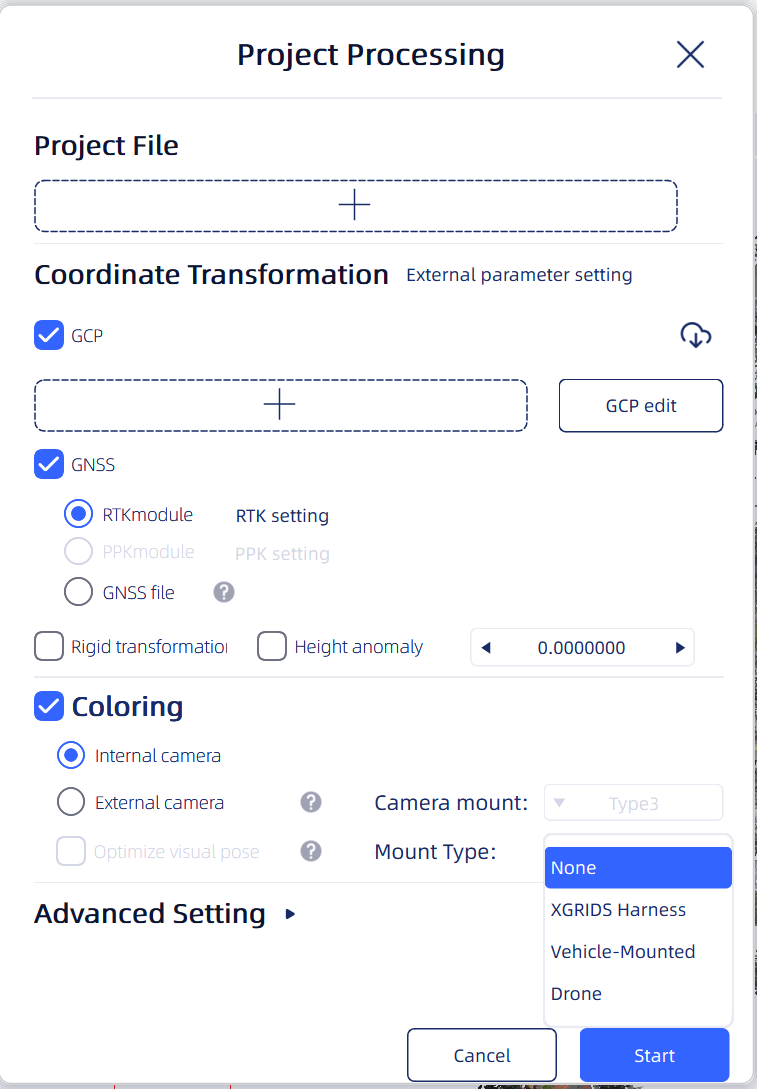Click the help icon beside Optimize visual pose
Viewport: 757px width, 1089px height.
311,851
